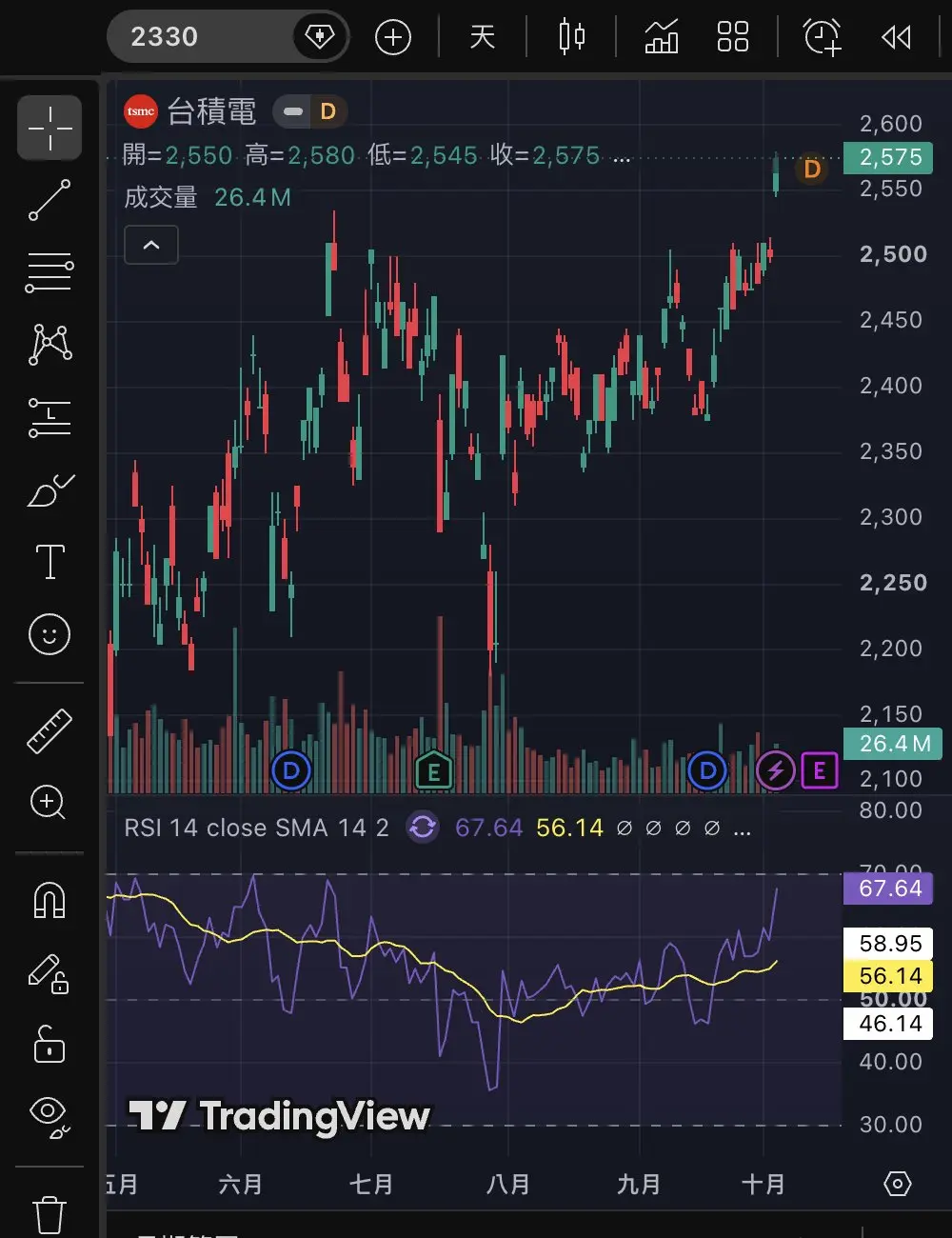Image resolution: width=952 pixels, height=1238 pixels.
Task: Select the trend line tool
Action: [50, 200]
